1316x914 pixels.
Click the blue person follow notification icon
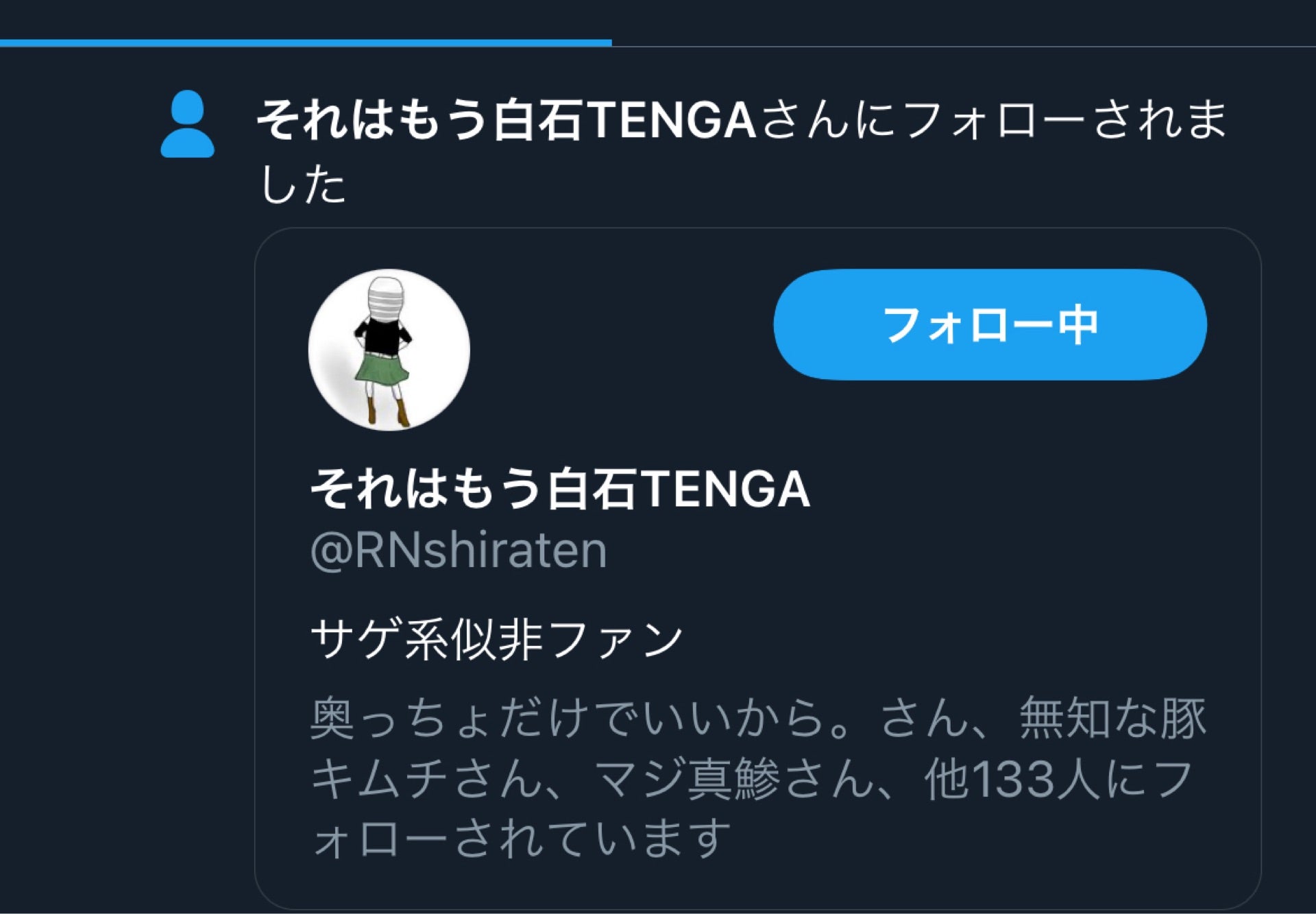point(187,124)
